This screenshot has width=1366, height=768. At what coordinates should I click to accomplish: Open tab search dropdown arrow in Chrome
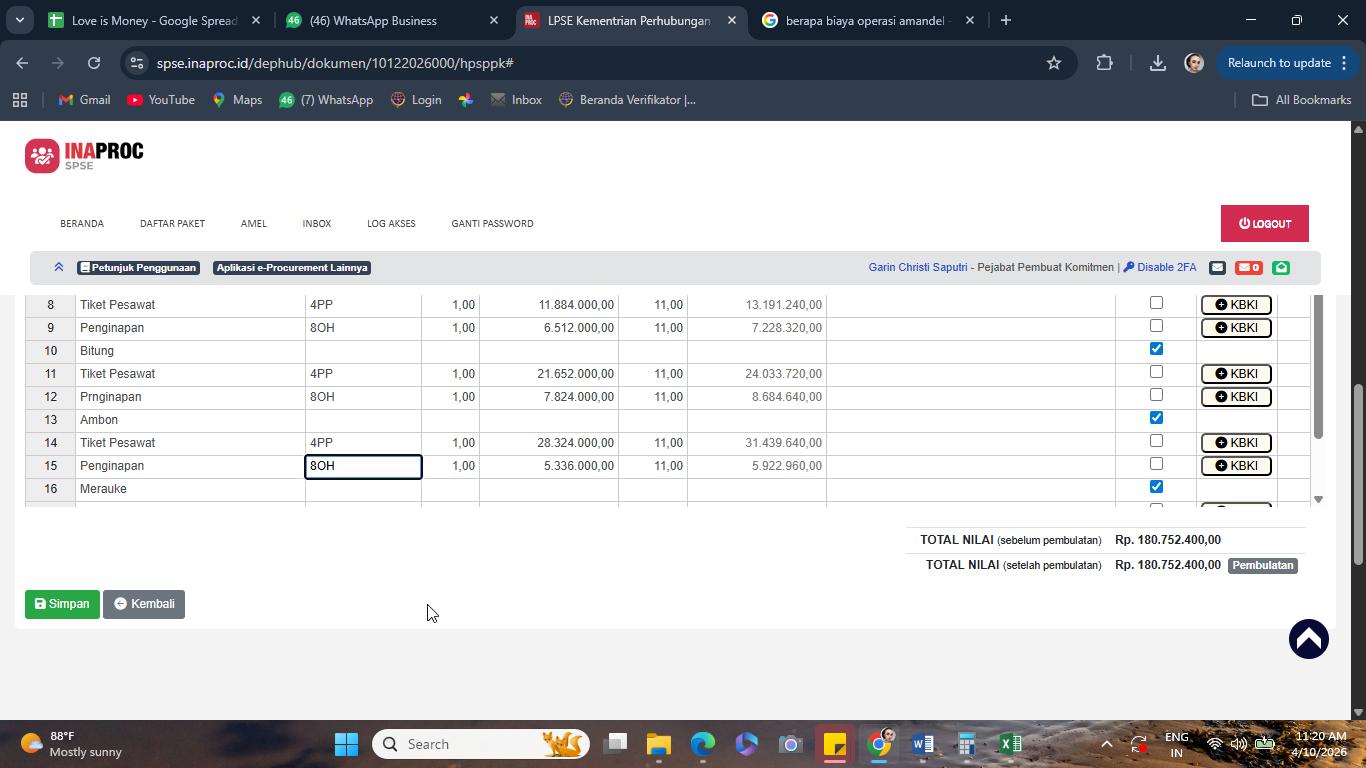click(x=19, y=20)
